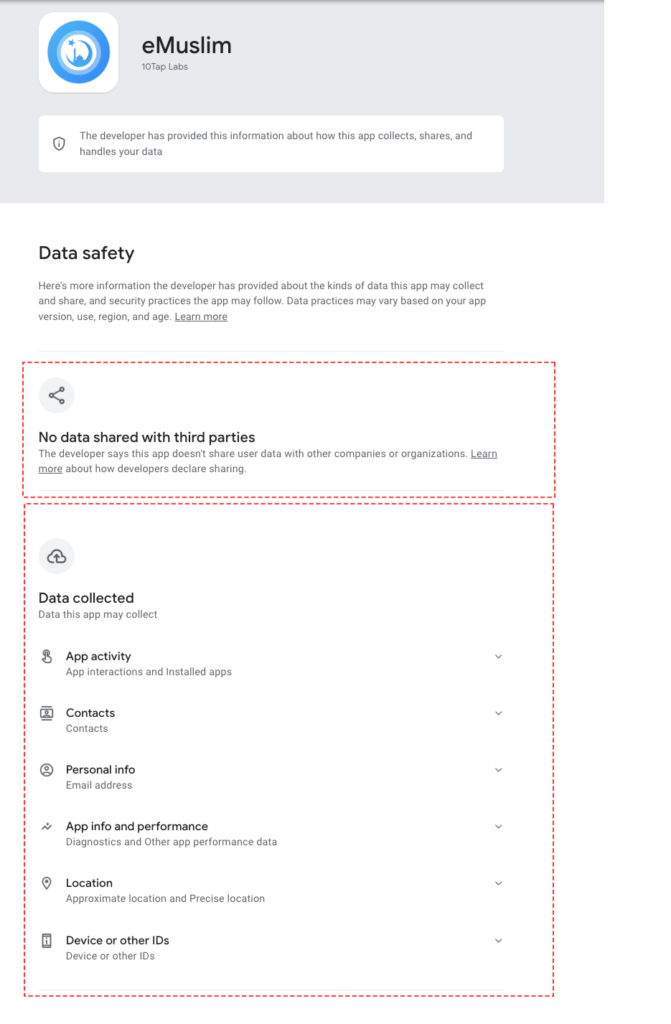The height and width of the screenshot is (1024, 671).
Task: Click the Location pin icon
Action: pyautogui.click(x=46, y=884)
